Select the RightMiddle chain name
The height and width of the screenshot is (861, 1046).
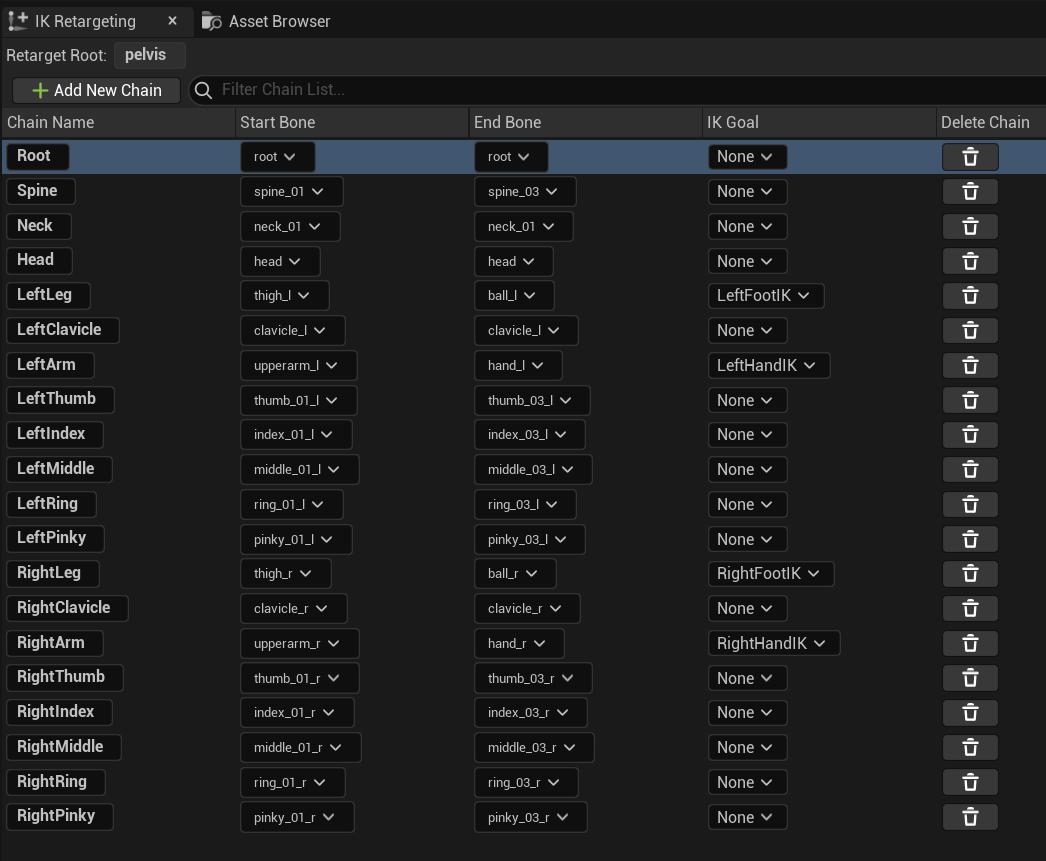[x=63, y=747]
